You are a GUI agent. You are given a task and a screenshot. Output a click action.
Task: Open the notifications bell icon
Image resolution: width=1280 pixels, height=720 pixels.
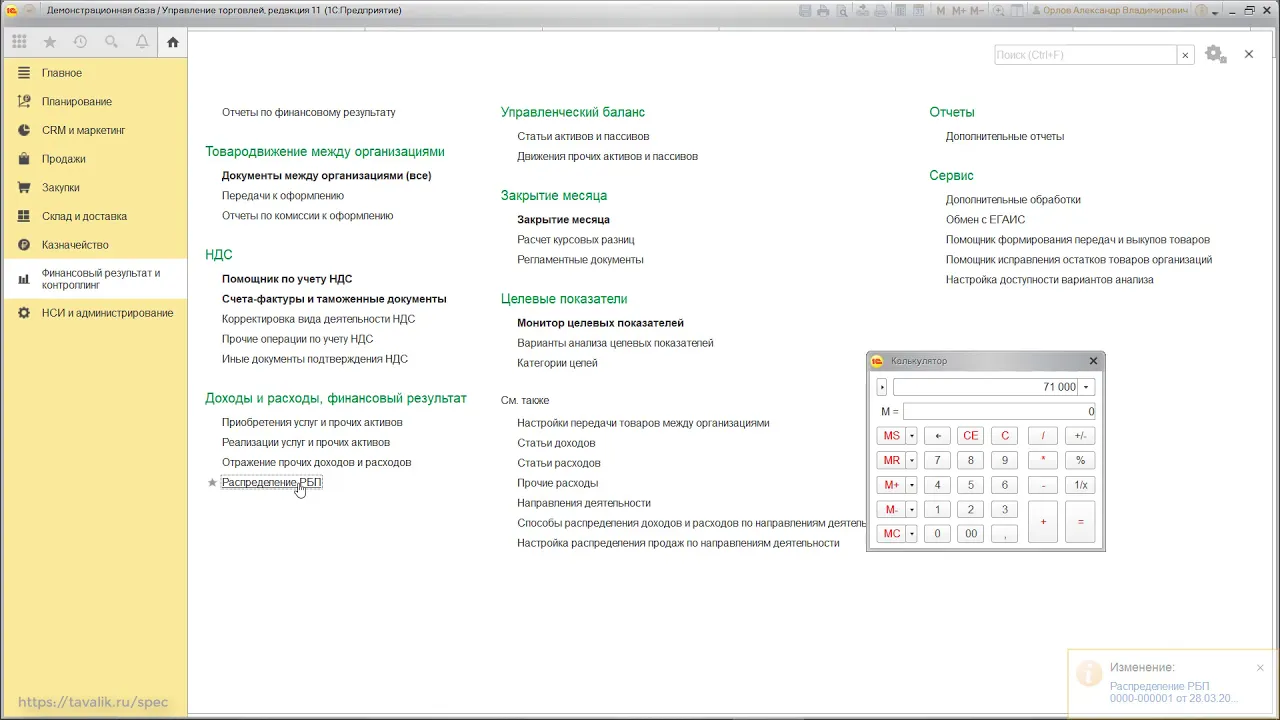pos(142,42)
